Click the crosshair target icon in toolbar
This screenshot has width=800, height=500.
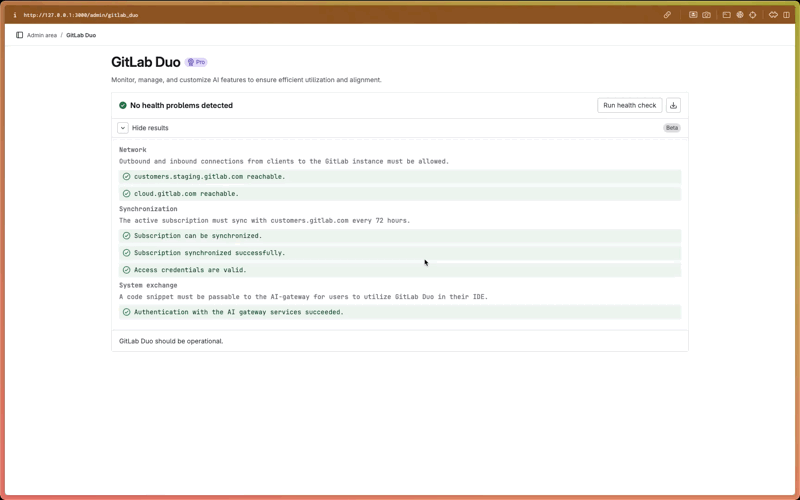(x=753, y=15)
